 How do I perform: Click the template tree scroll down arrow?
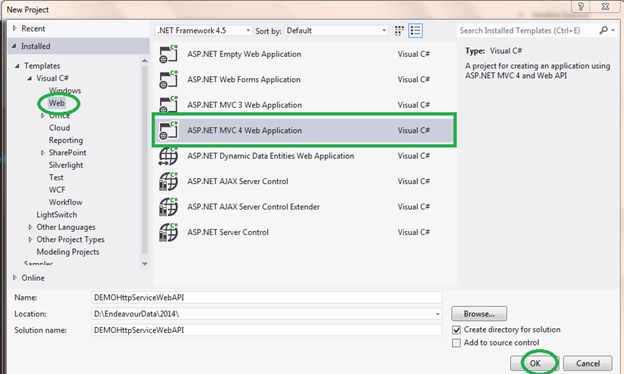tap(144, 264)
